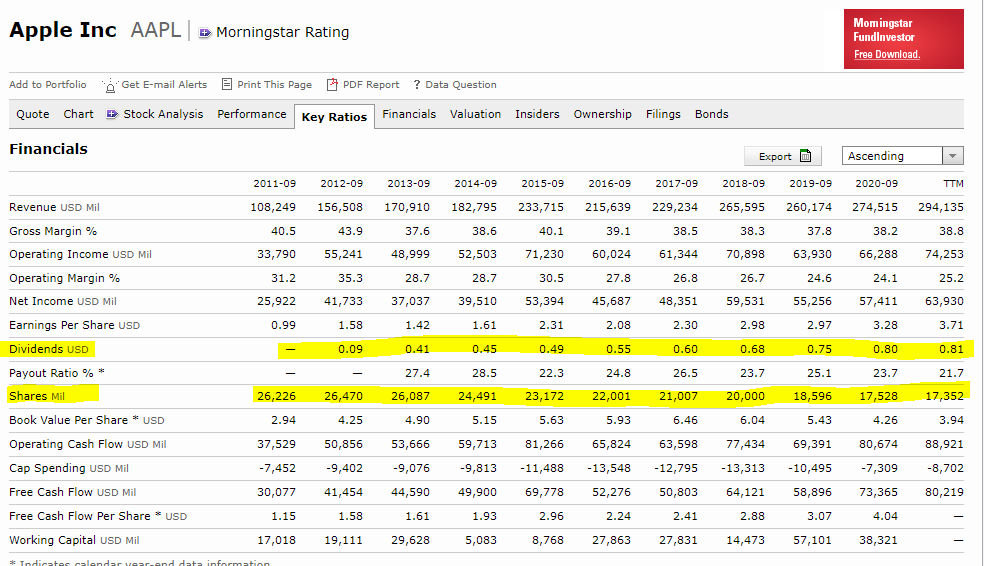984x566 pixels.
Task: Open the Stock Analysis tab
Action: (163, 114)
